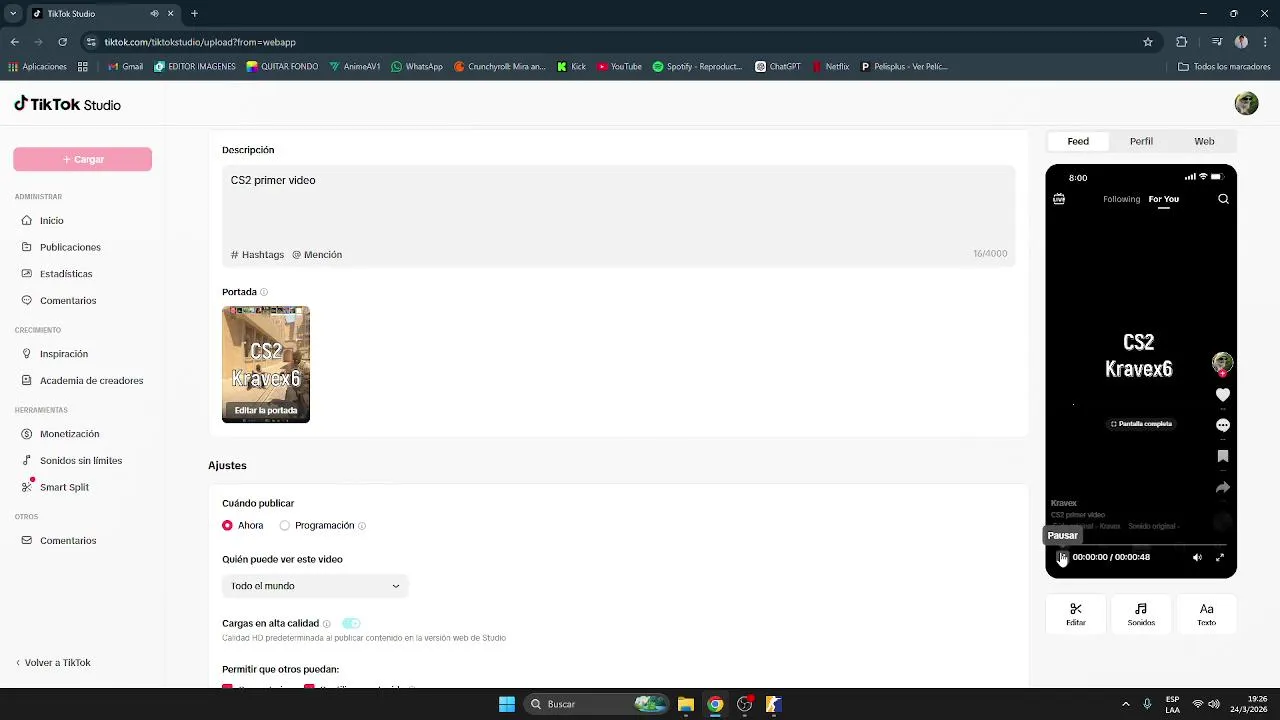Image resolution: width=1280 pixels, height=720 pixels.
Task: Open Estadísticas in the sidebar
Action: click(x=66, y=274)
